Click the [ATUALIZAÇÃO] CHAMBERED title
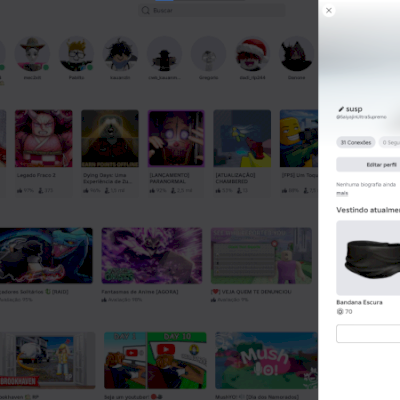The height and width of the screenshot is (400, 400). coord(235,178)
